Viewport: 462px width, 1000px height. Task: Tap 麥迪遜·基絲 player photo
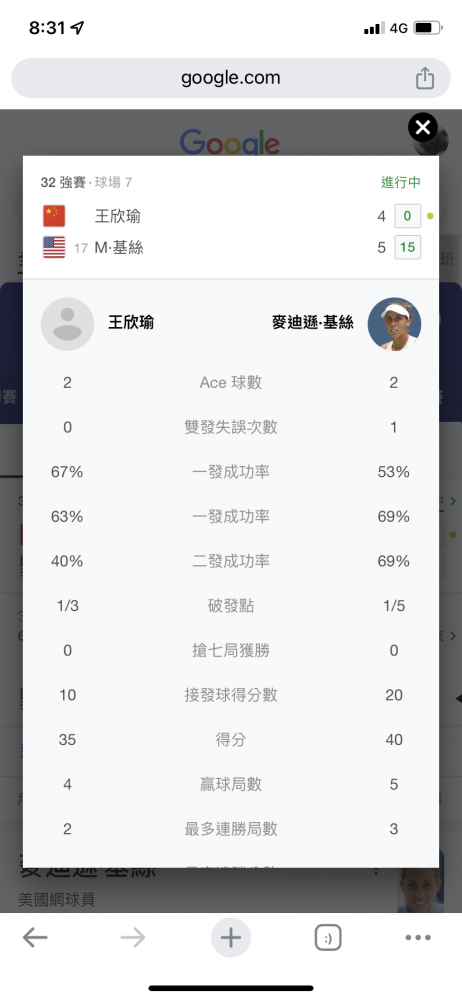[394, 324]
